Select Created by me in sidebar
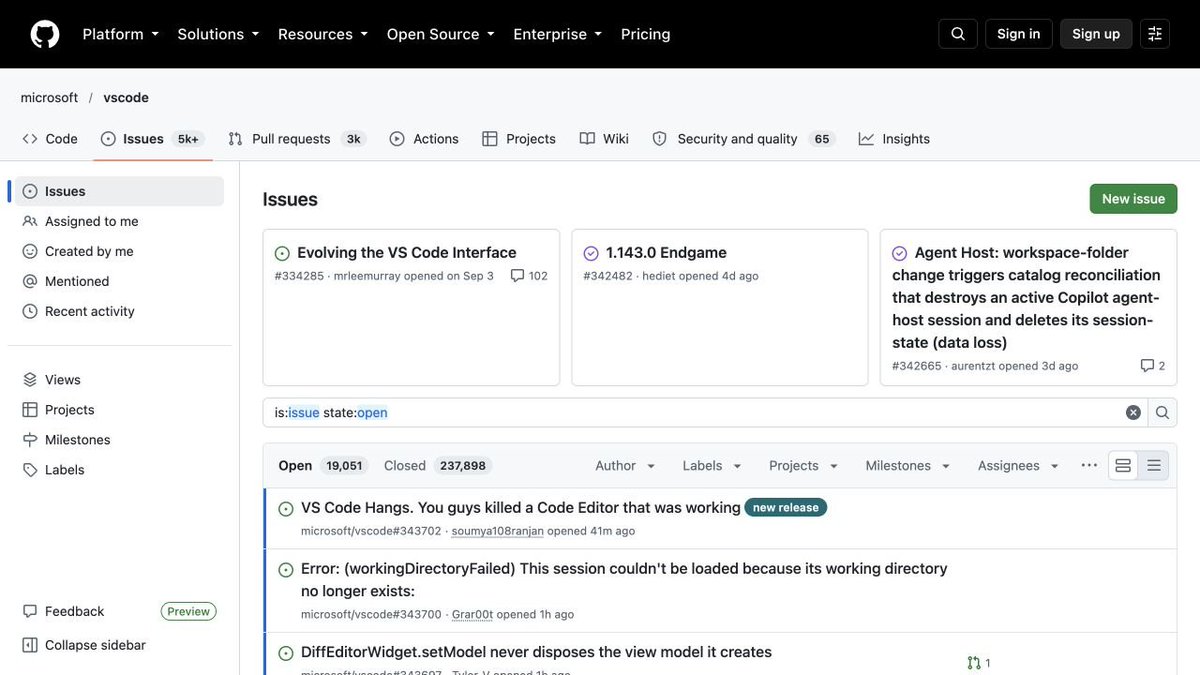The width and height of the screenshot is (1200, 675). tap(119, 252)
